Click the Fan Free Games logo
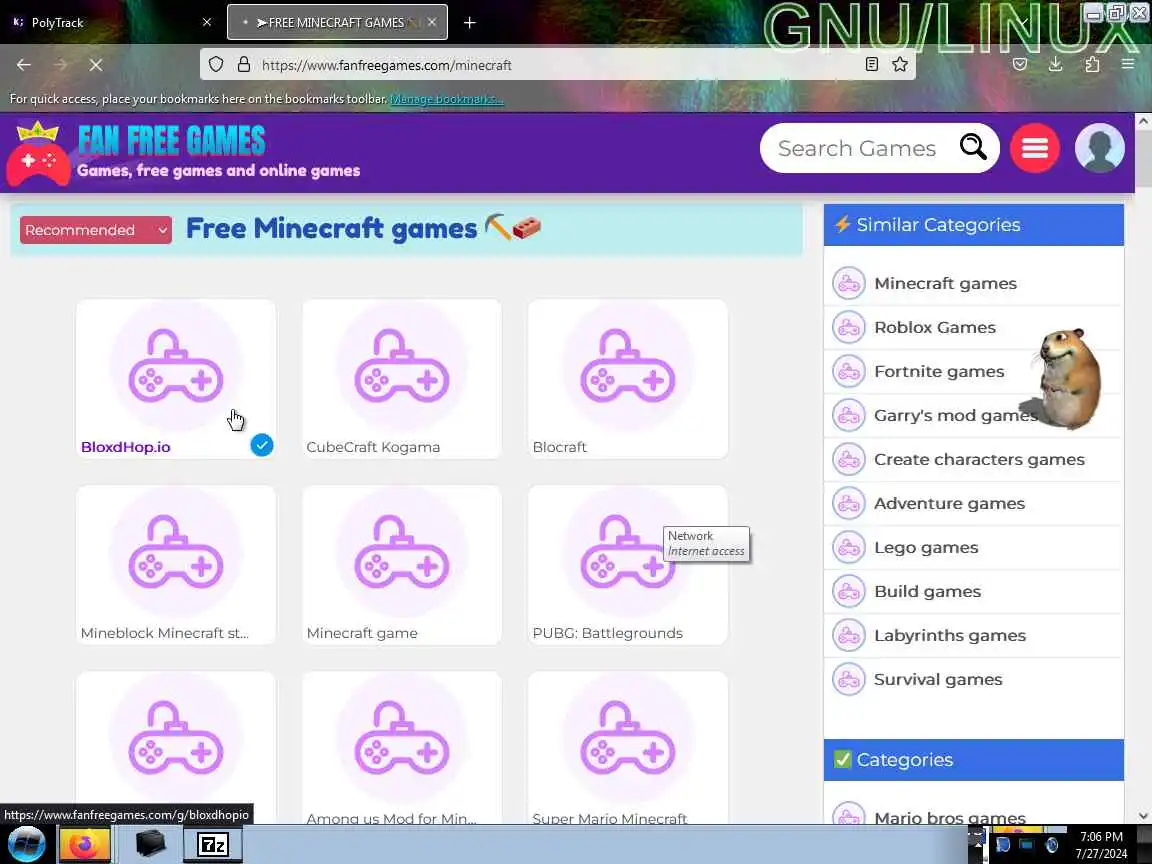 (184, 153)
